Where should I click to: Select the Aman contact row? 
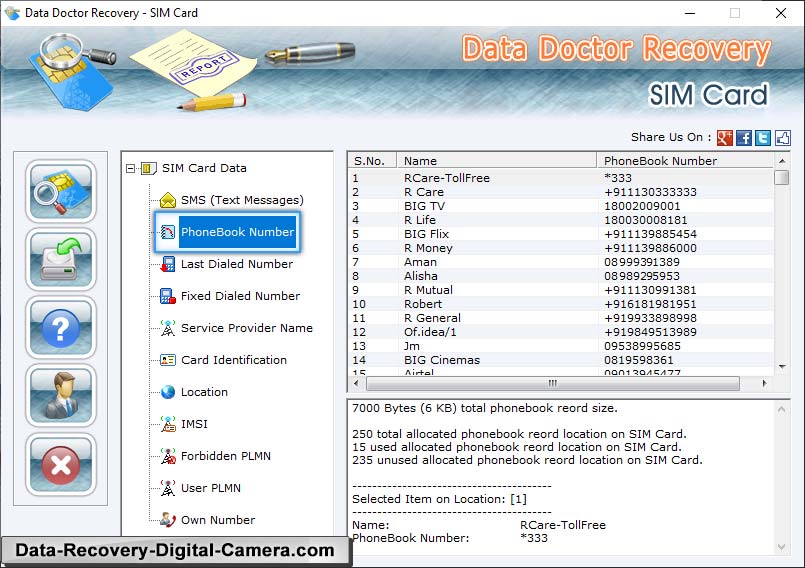pyautogui.click(x=561, y=262)
